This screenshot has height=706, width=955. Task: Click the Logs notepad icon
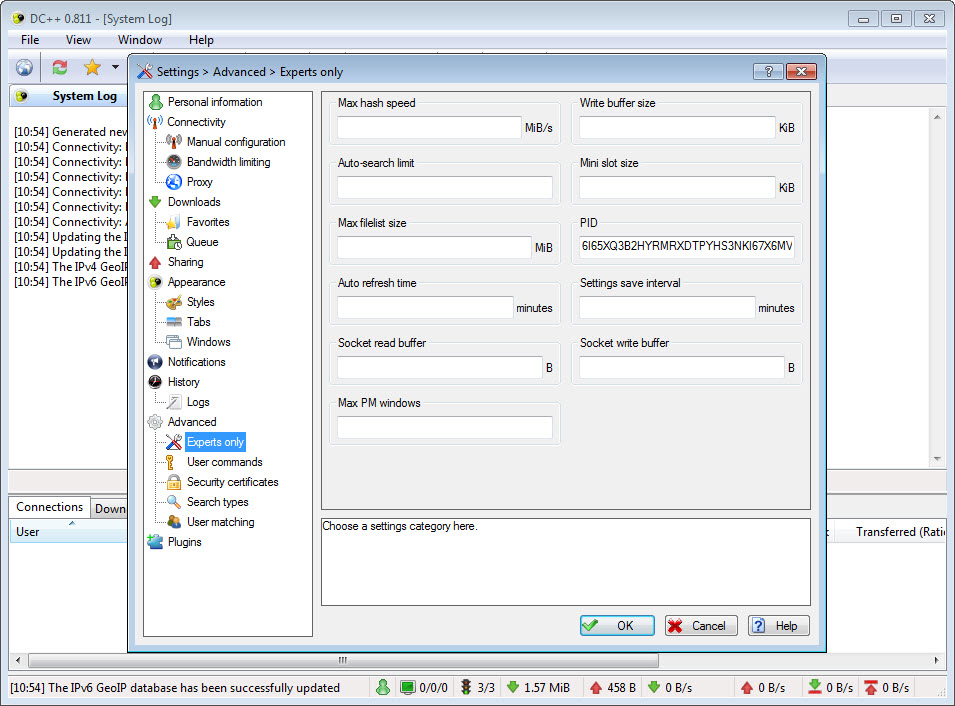[174, 402]
